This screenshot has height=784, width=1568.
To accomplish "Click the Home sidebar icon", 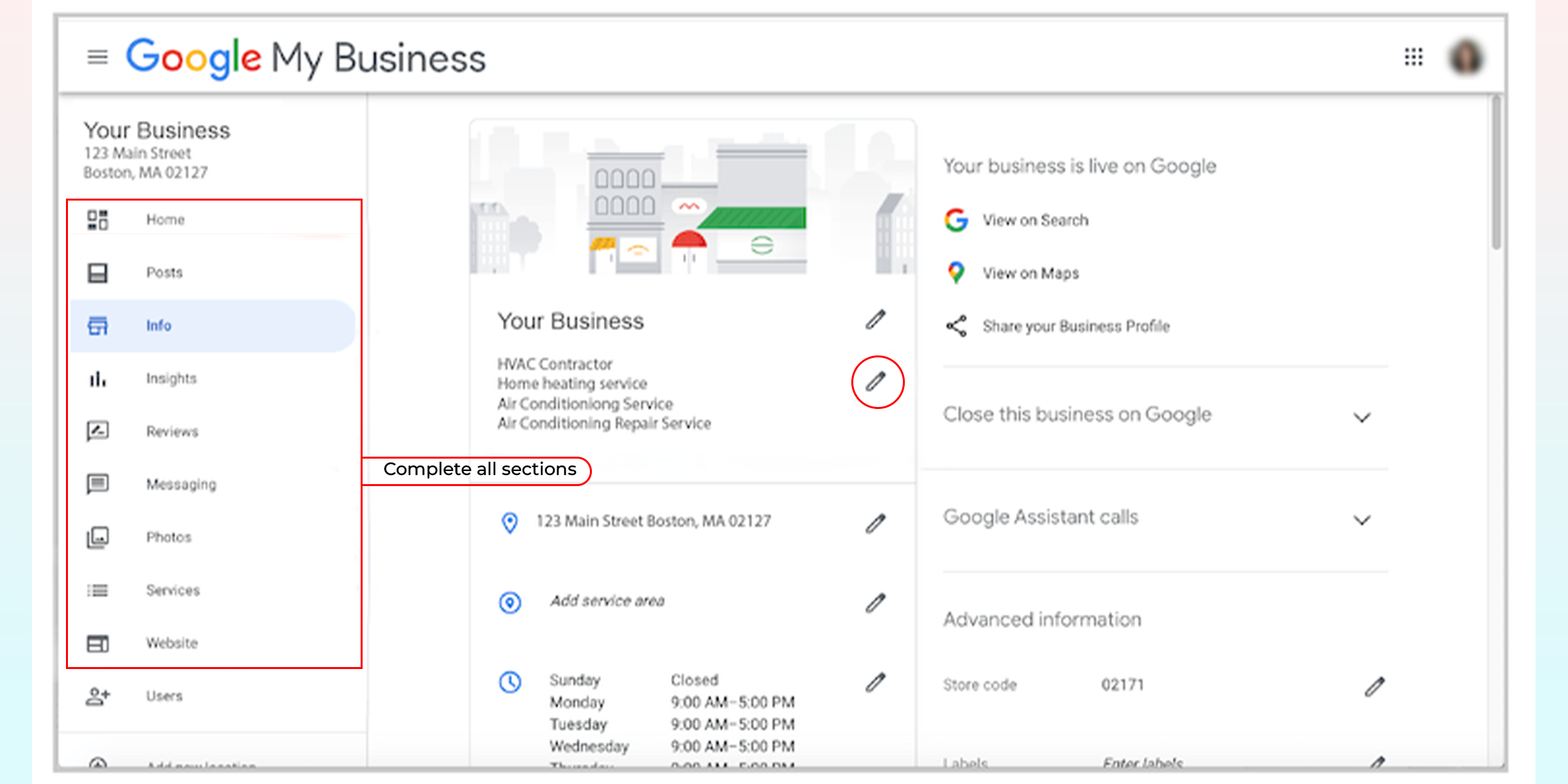I will pos(101,219).
